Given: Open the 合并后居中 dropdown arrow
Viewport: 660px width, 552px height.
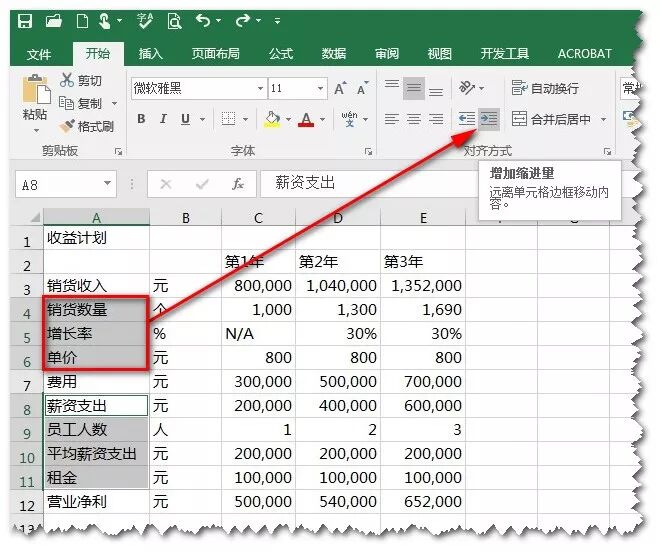Looking at the screenshot, I should coord(604,120).
